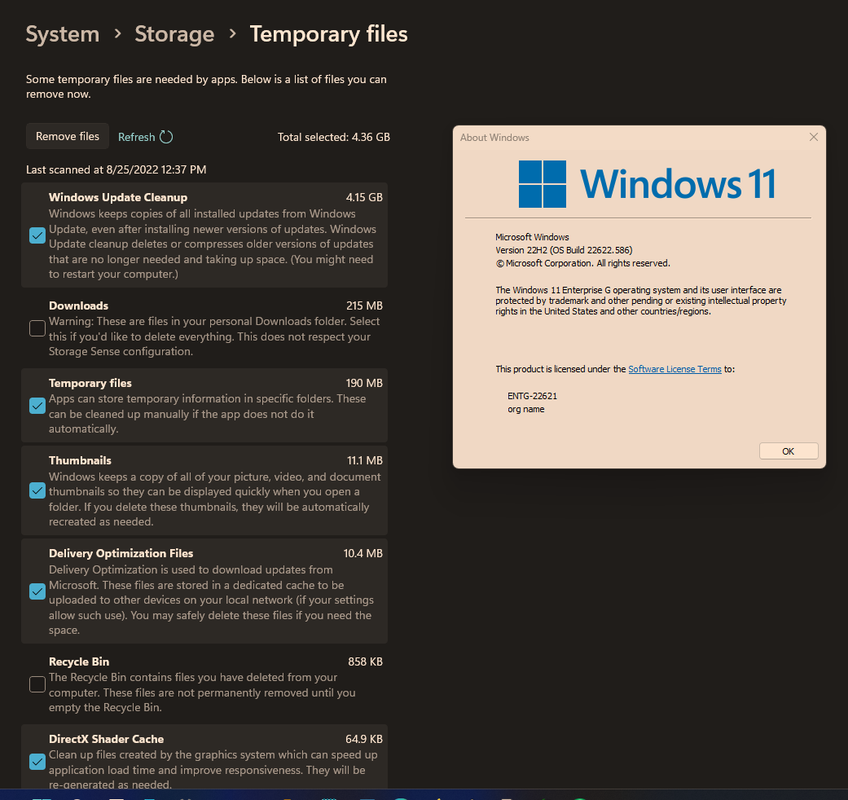Click the circular refresh arrow icon
Viewport: 848px width, 800px height.
(x=166, y=137)
